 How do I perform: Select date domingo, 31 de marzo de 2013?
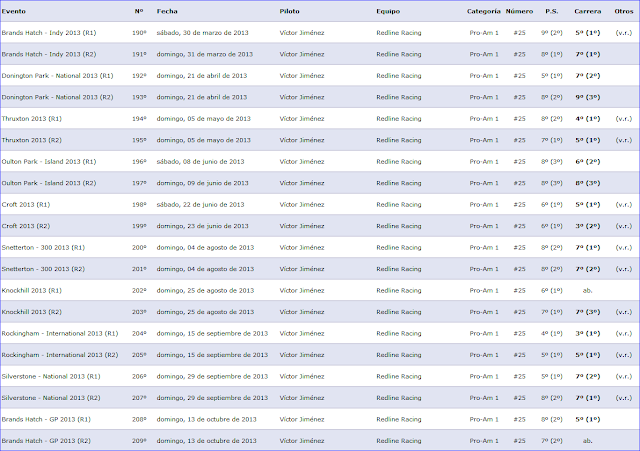point(205,54)
